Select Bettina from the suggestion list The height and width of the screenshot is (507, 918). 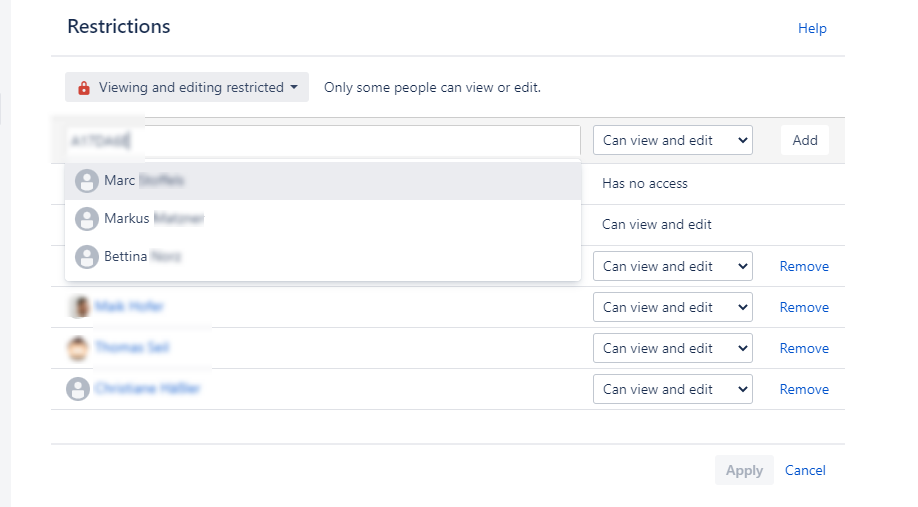[x=323, y=256]
